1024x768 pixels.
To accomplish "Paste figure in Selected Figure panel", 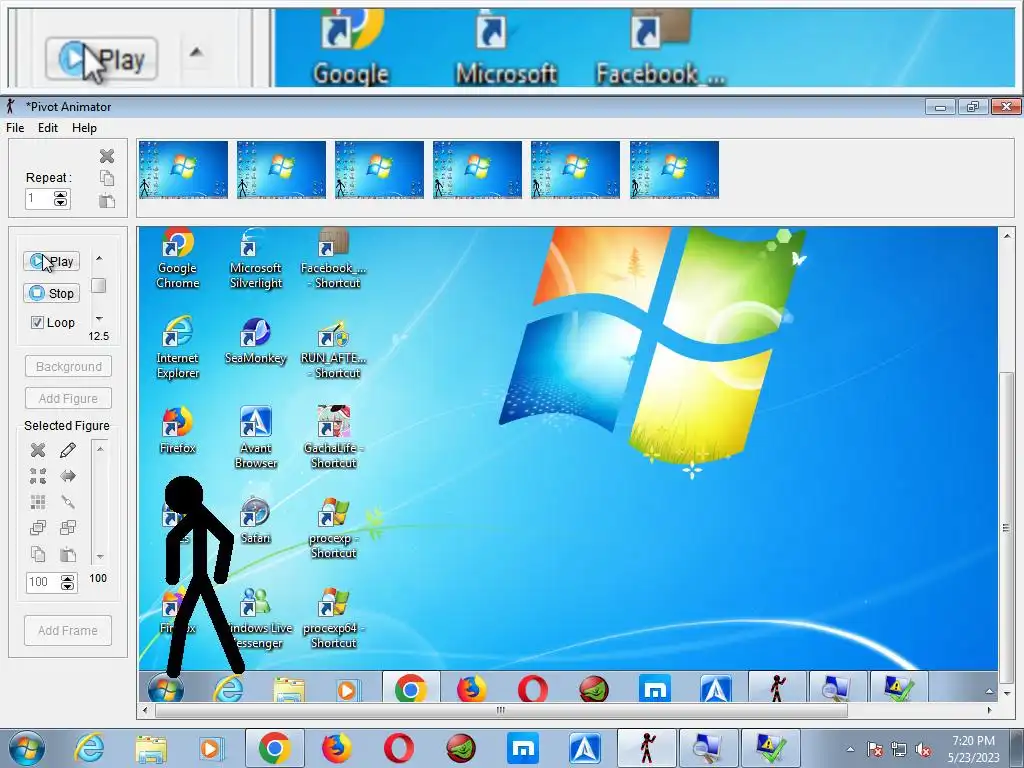I will (x=68, y=554).
